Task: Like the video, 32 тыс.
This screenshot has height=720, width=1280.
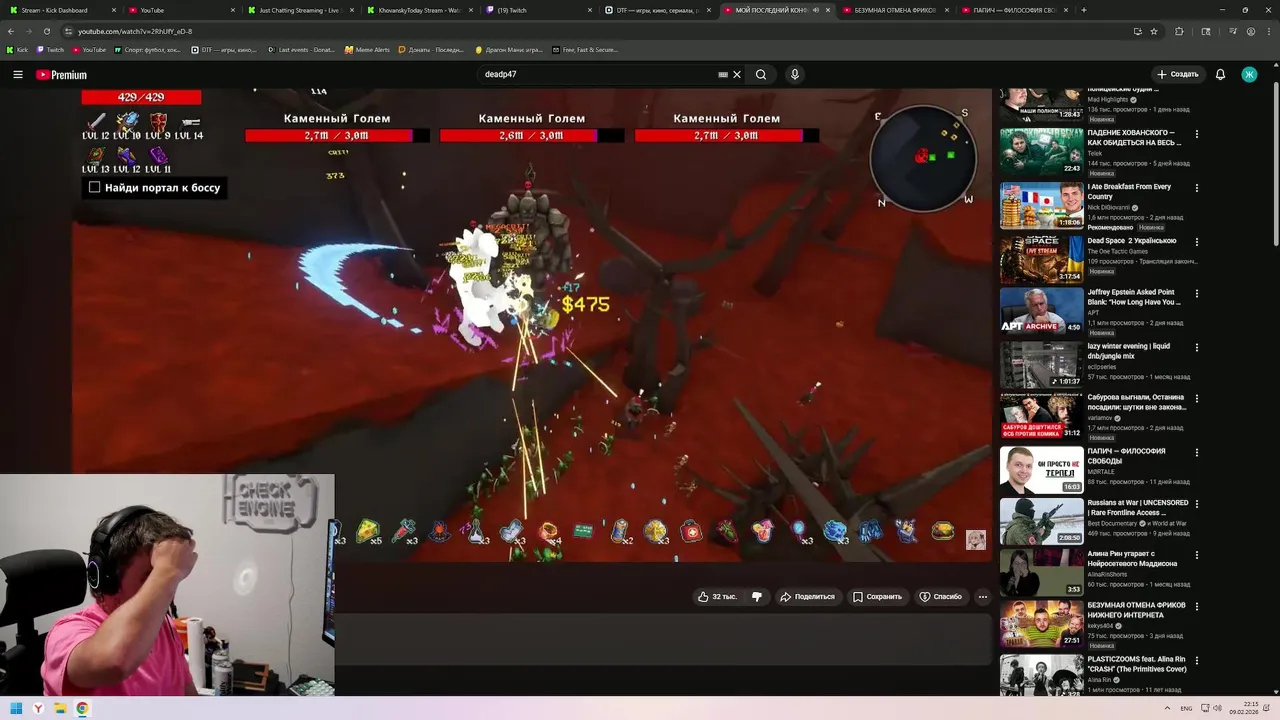Action: (717, 596)
